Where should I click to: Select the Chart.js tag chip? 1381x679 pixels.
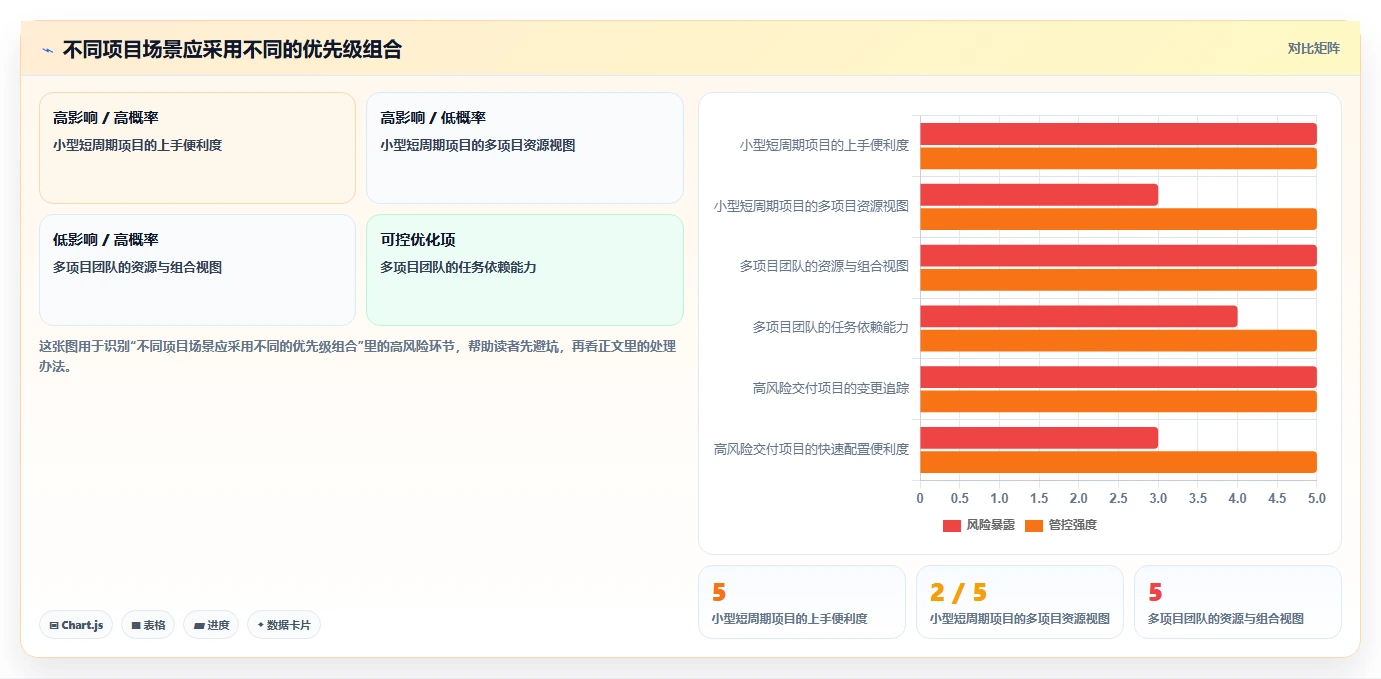[x=76, y=625]
